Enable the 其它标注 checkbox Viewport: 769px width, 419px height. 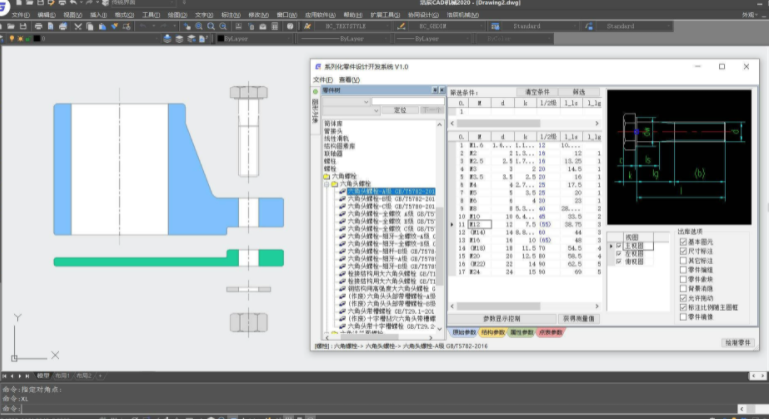(682, 260)
